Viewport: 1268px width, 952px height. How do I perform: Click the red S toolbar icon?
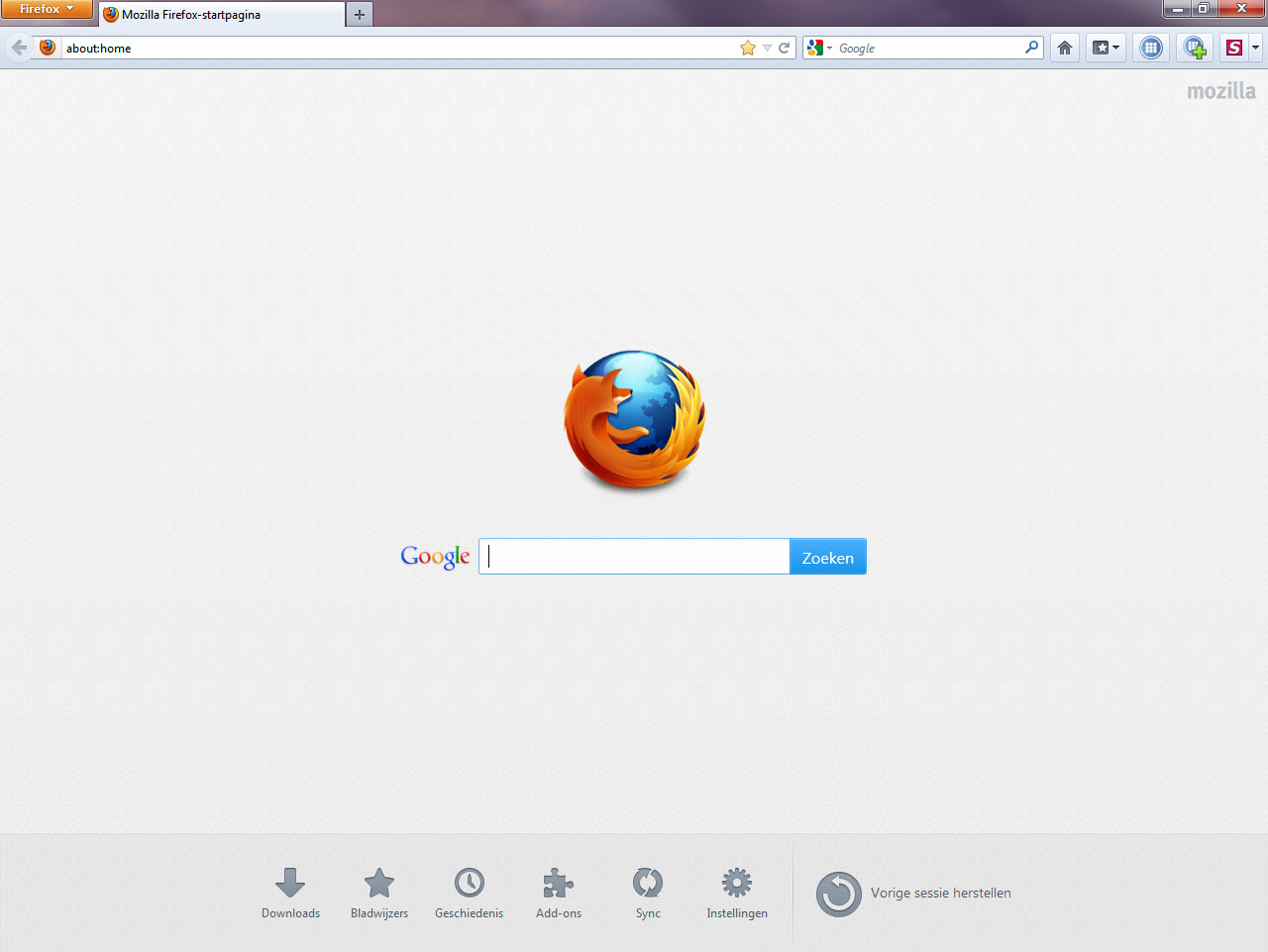click(x=1234, y=48)
